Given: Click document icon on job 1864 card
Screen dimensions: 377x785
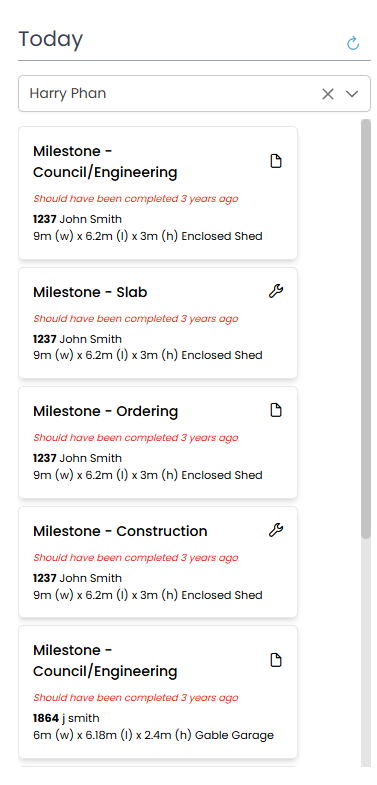Looking at the screenshot, I should coord(276,660).
